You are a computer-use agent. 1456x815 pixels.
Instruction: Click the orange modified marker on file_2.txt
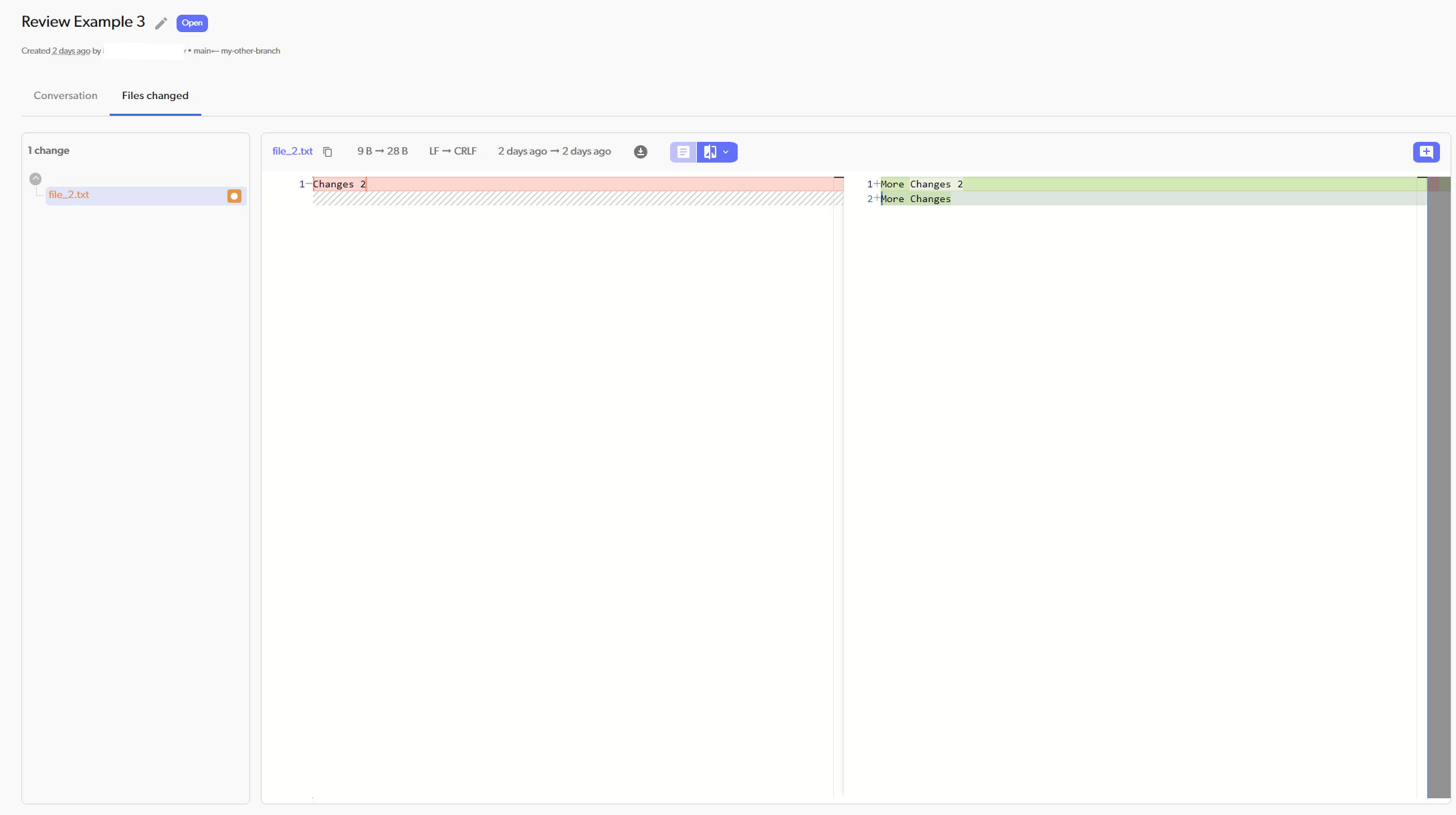click(234, 196)
